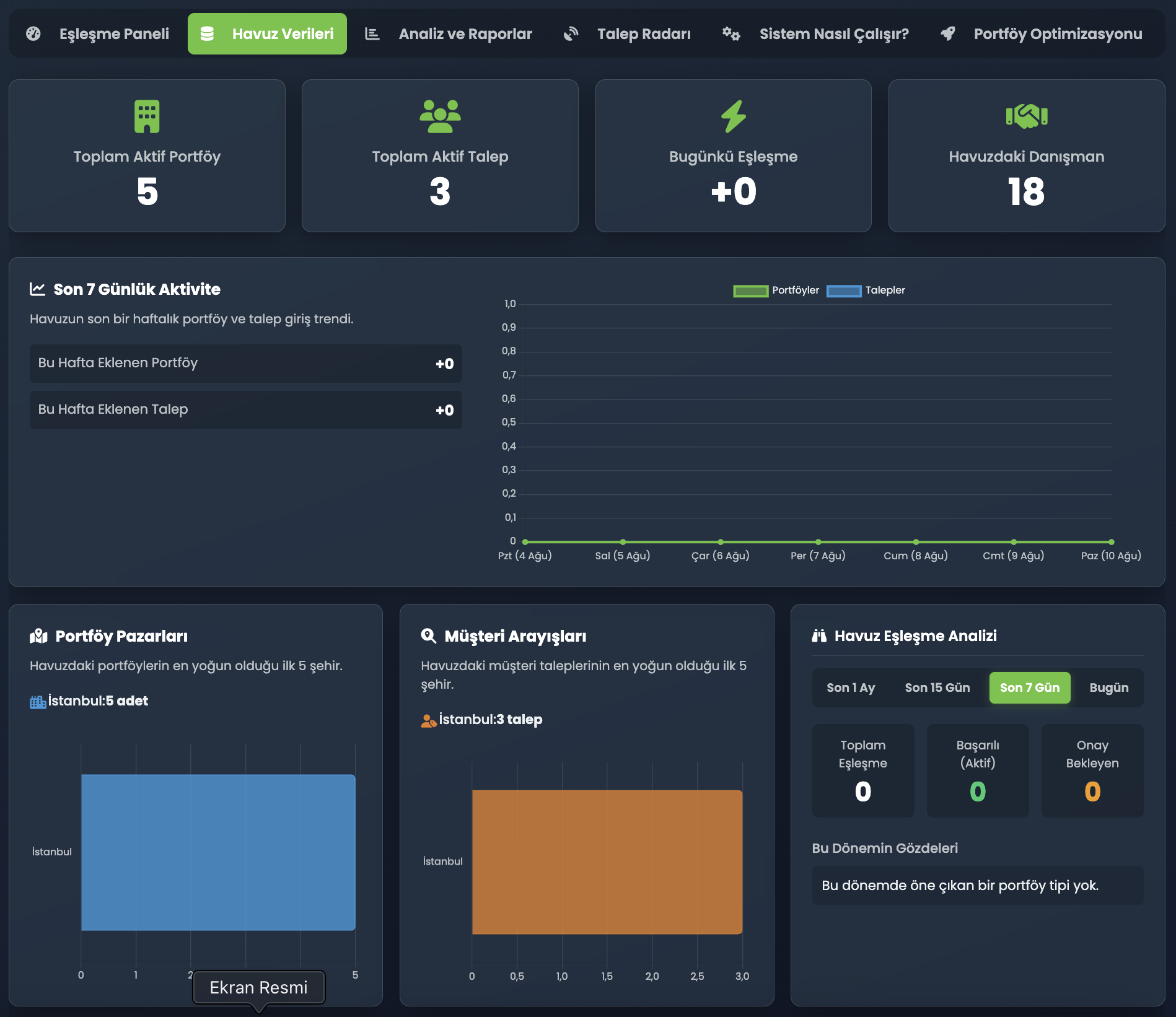Click the blue İstanbul bar in Portföy Pazarları
The image size is (1176, 1017).
pyautogui.click(x=218, y=852)
